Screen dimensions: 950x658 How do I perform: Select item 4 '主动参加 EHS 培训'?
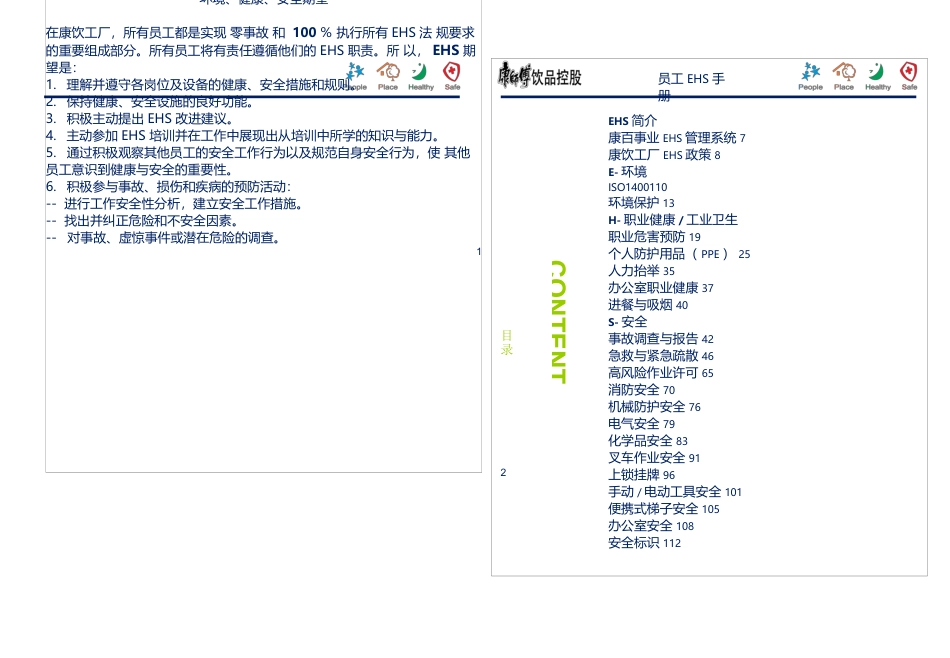tap(242, 135)
